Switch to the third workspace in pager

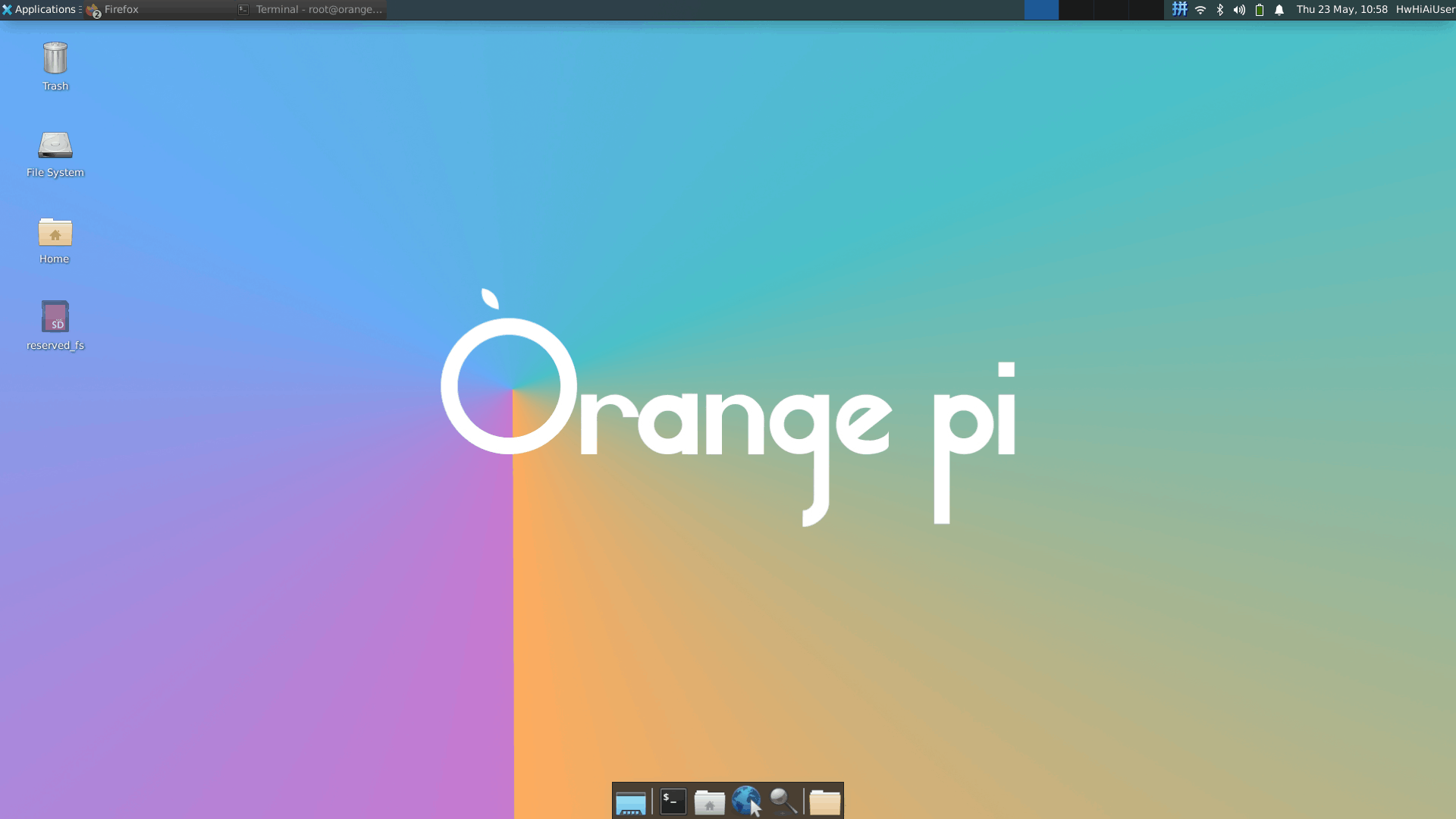click(1111, 10)
